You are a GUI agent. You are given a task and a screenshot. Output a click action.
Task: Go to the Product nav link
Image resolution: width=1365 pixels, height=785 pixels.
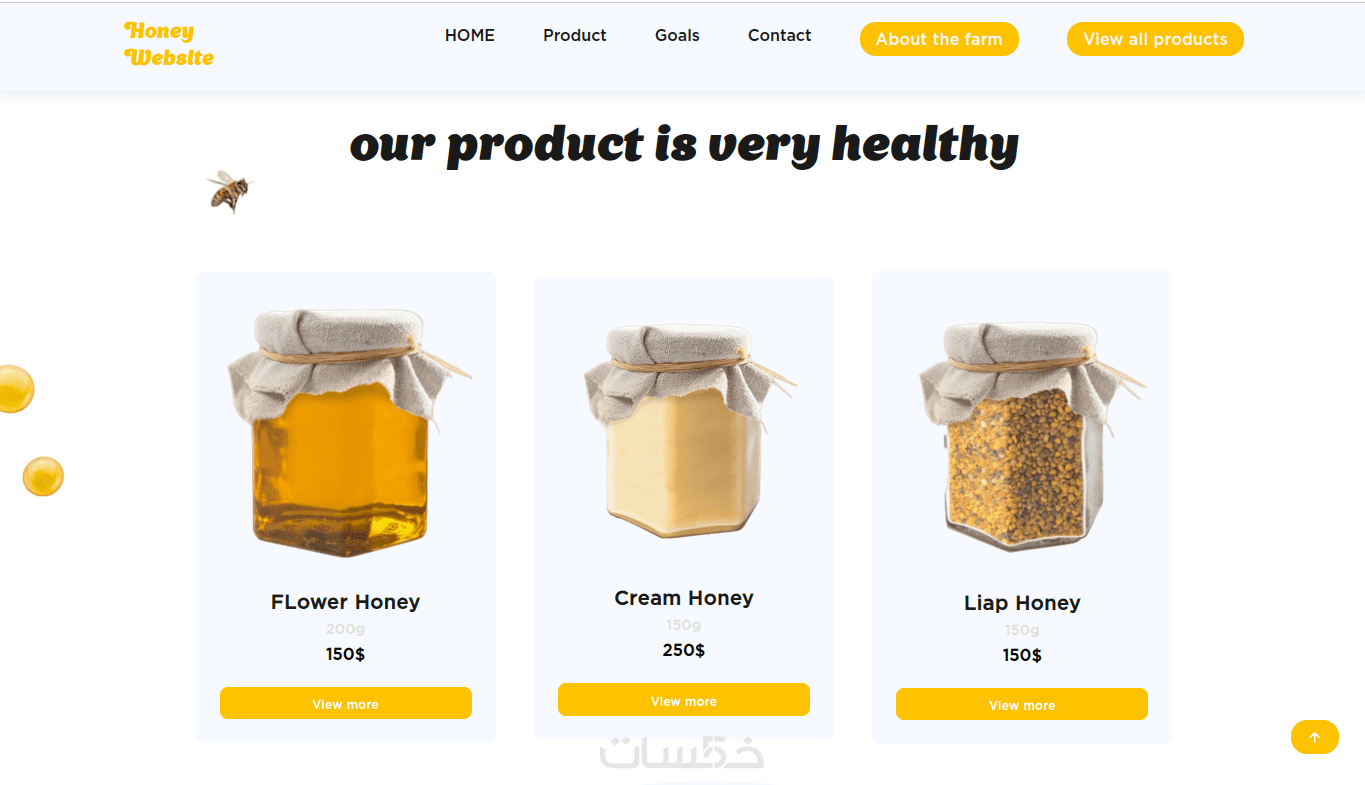coord(575,35)
